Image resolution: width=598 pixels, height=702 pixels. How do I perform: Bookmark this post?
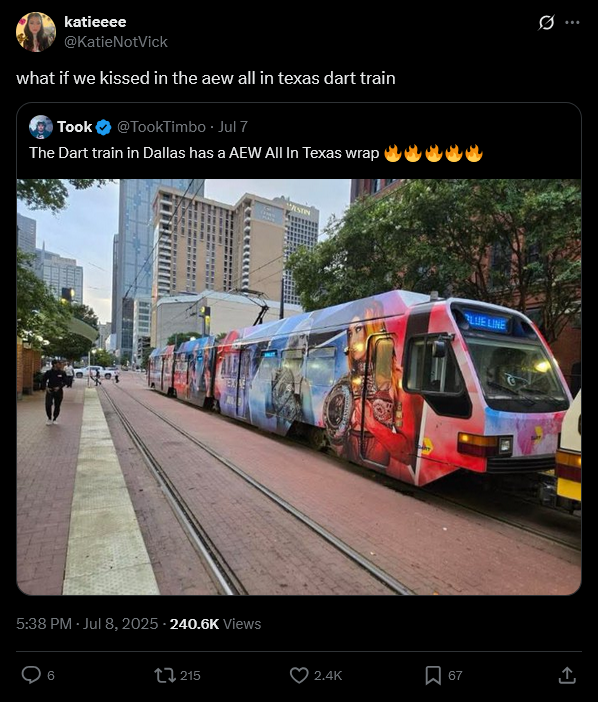click(433, 675)
